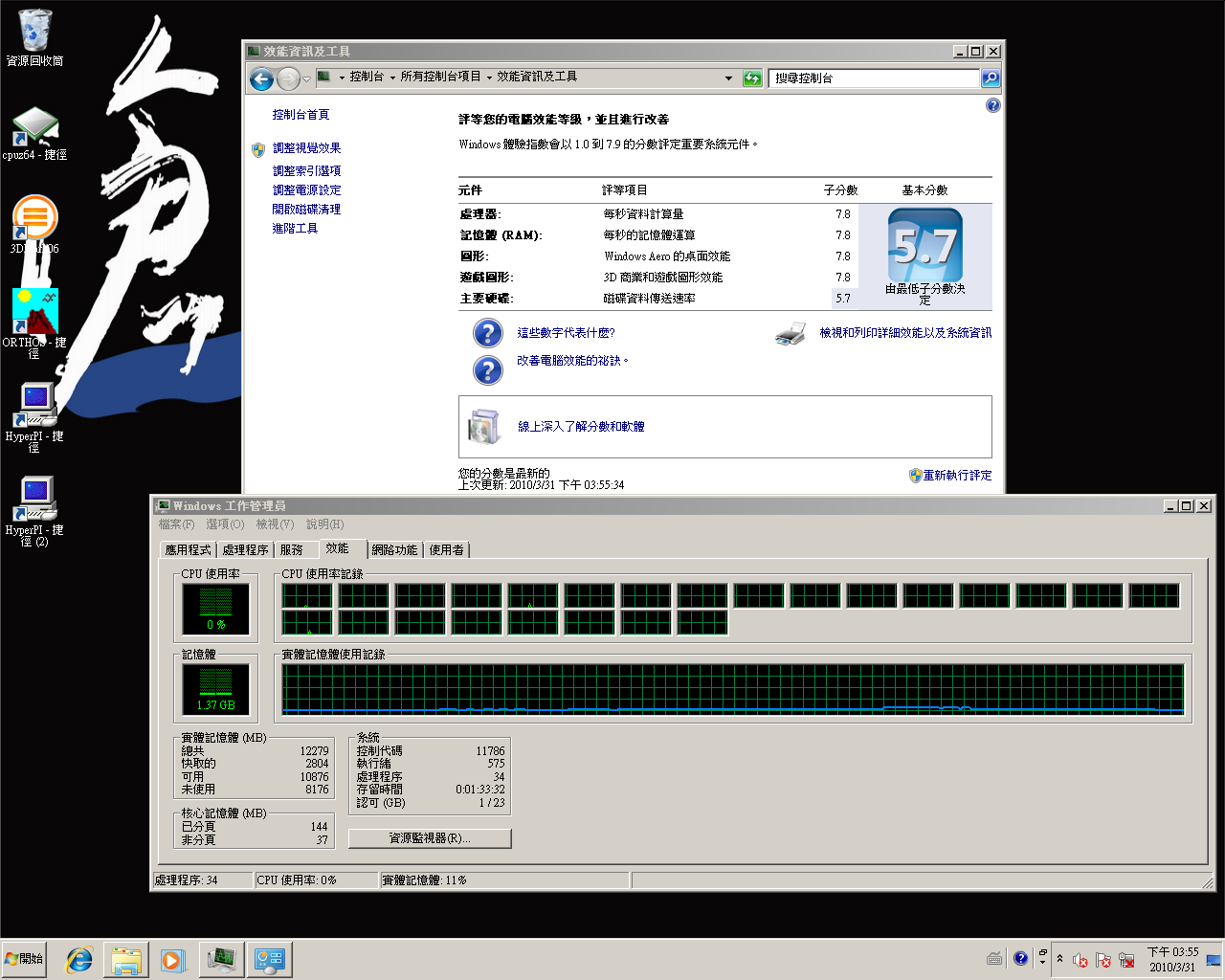Open the 檔案(F) menu in Task Manager
This screenshot has width=1225, height=980.
click(176, 524)
